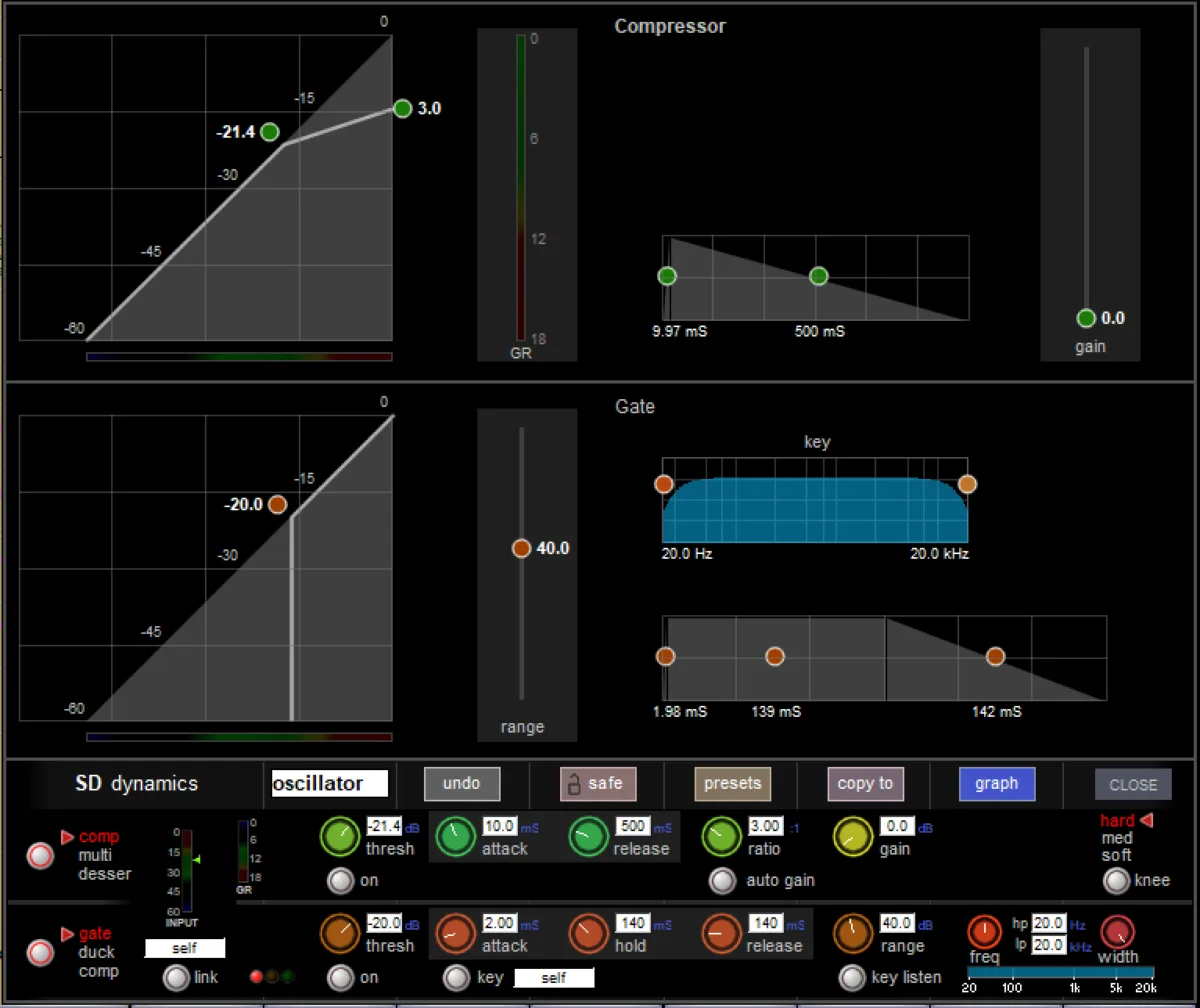
Task: Select the med knee option
Action: point(1116,838)
